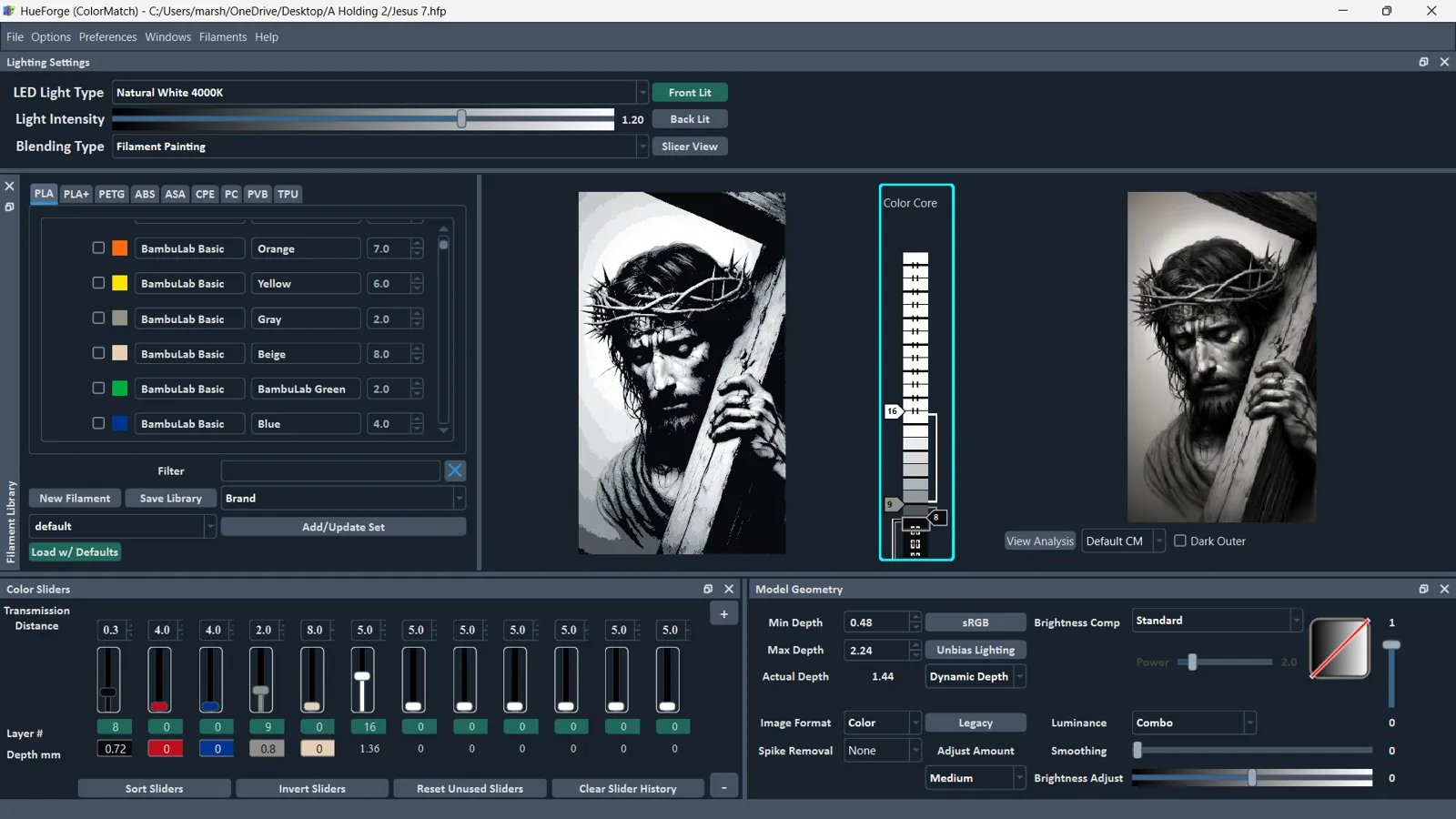Select the Orange filament color swatch
Viewport: 1456px width, 819px height.
click(119, 248)
